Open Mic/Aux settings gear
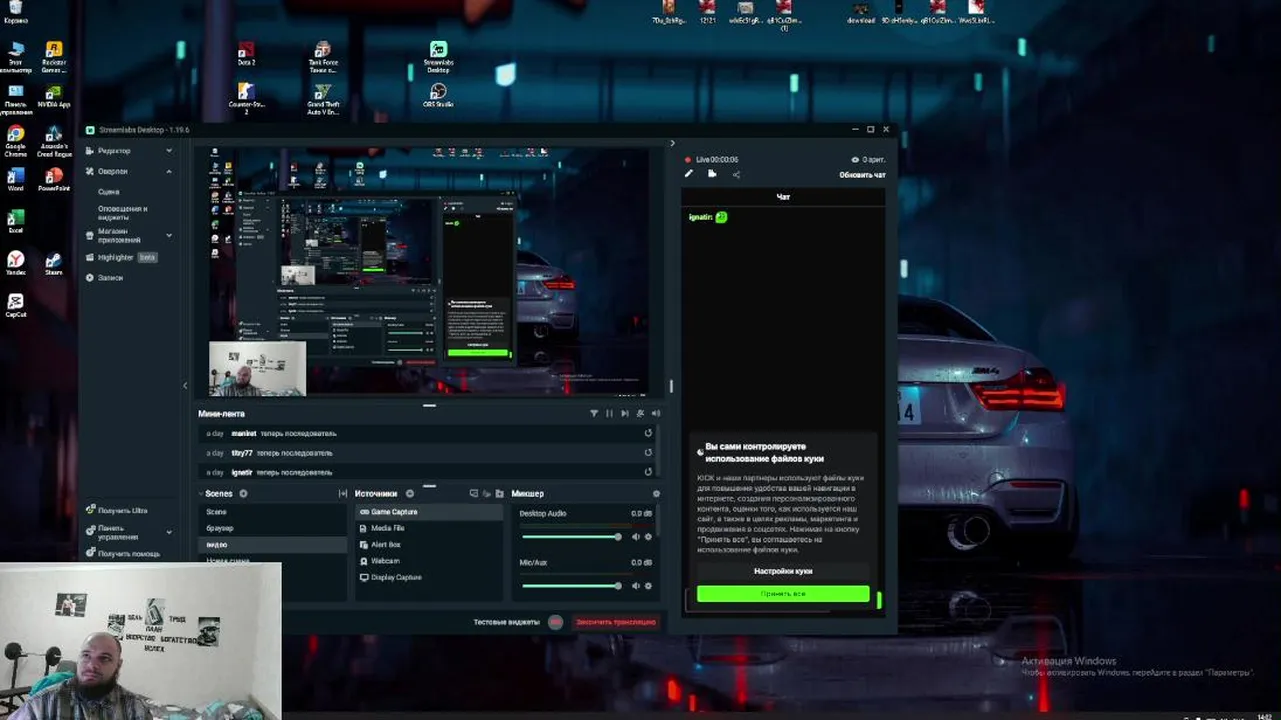 [x=648, y=586]
